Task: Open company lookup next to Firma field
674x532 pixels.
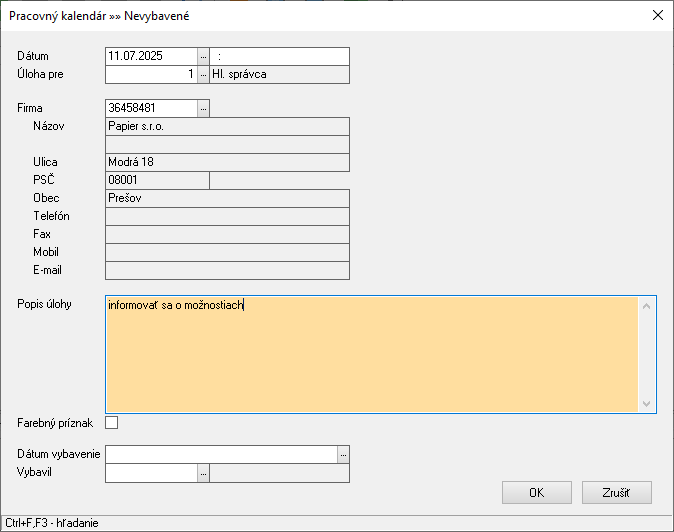Action: tap(203, 107)
